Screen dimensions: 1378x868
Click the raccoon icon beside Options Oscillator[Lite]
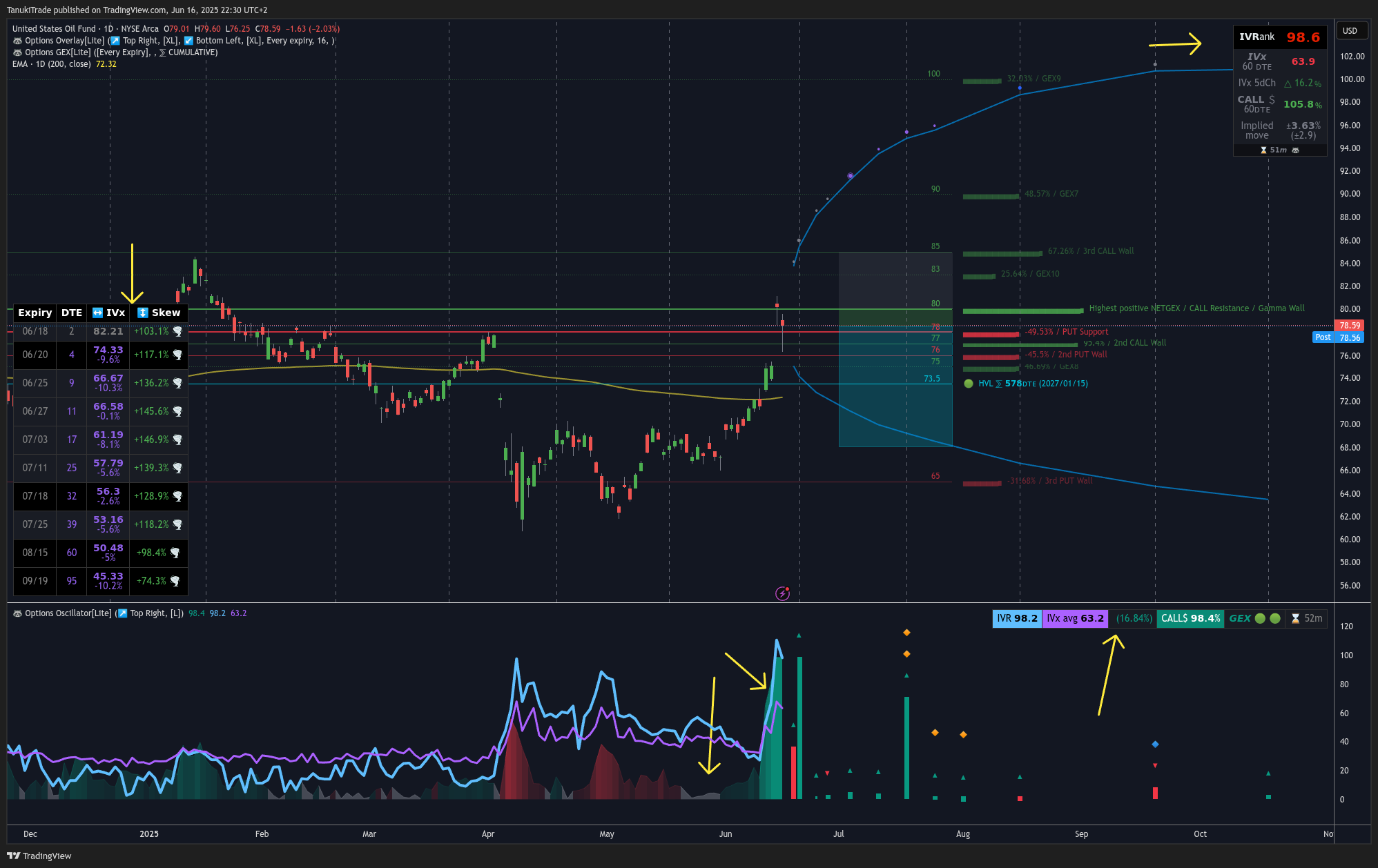click(x=17, y=613)
